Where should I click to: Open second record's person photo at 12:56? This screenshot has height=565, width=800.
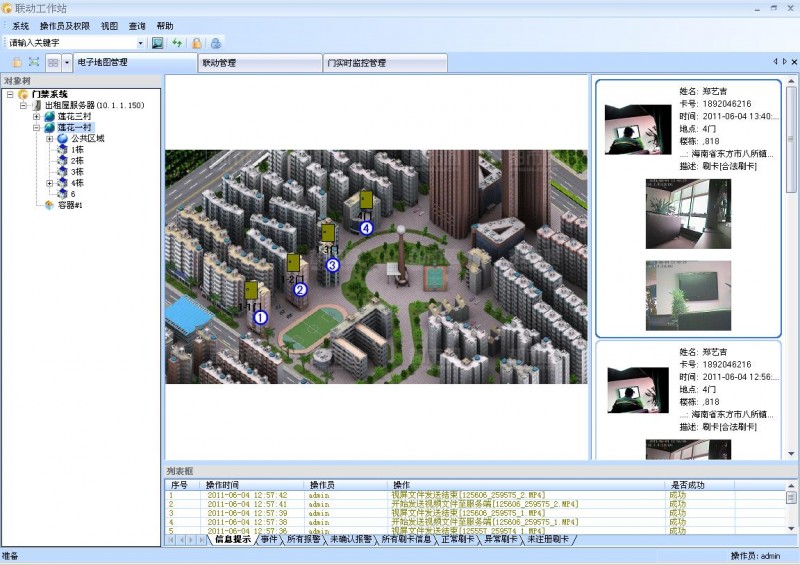coord(638,390)
